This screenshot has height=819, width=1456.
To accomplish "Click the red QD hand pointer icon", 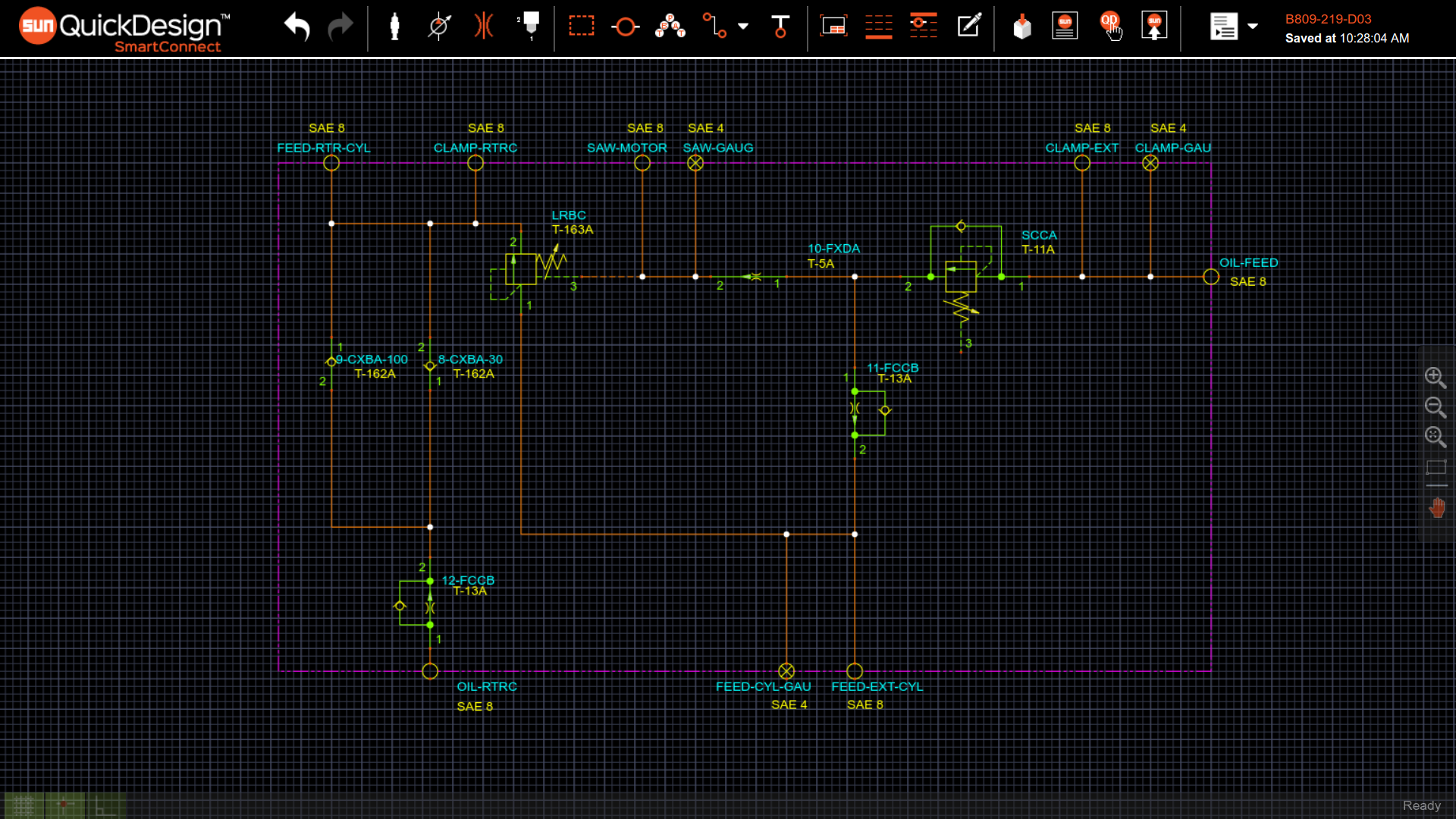I will pyautogui.click(x=1111, y=26).
